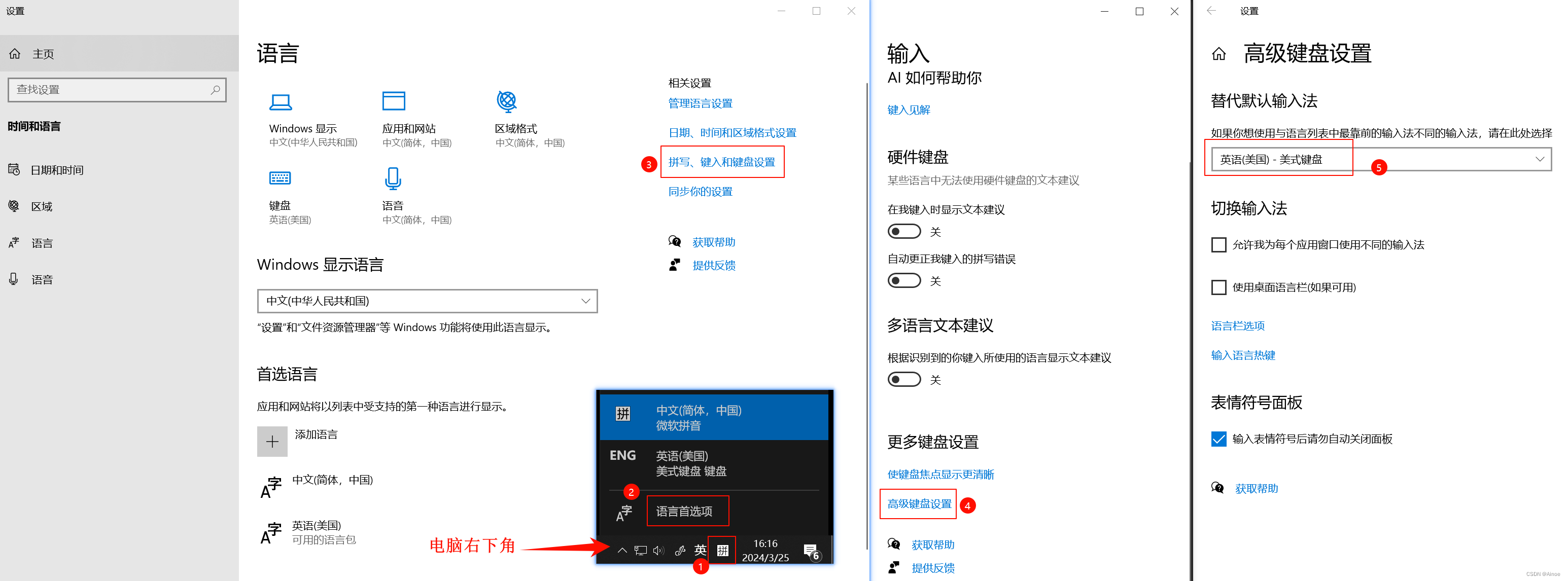Click the back arrow in 高级键盘设置 window

(1211, 10)
